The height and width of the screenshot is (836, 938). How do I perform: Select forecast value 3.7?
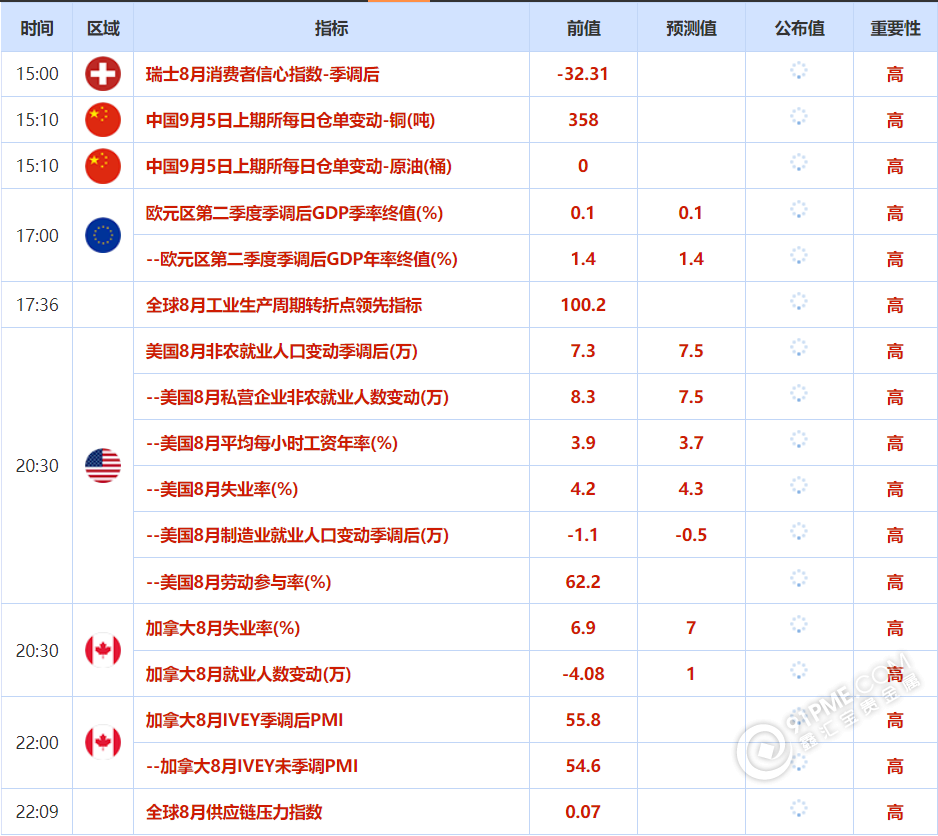691,443
